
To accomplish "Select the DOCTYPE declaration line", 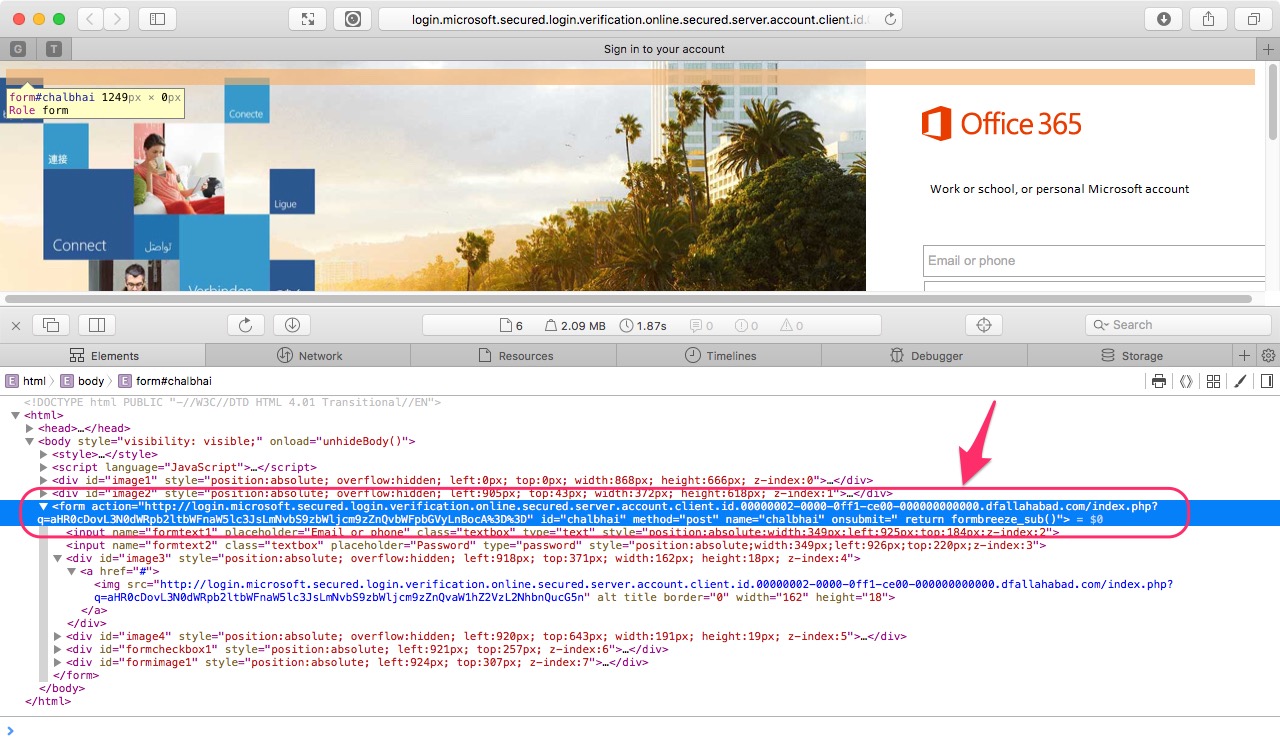I will (x=232, y=402).
